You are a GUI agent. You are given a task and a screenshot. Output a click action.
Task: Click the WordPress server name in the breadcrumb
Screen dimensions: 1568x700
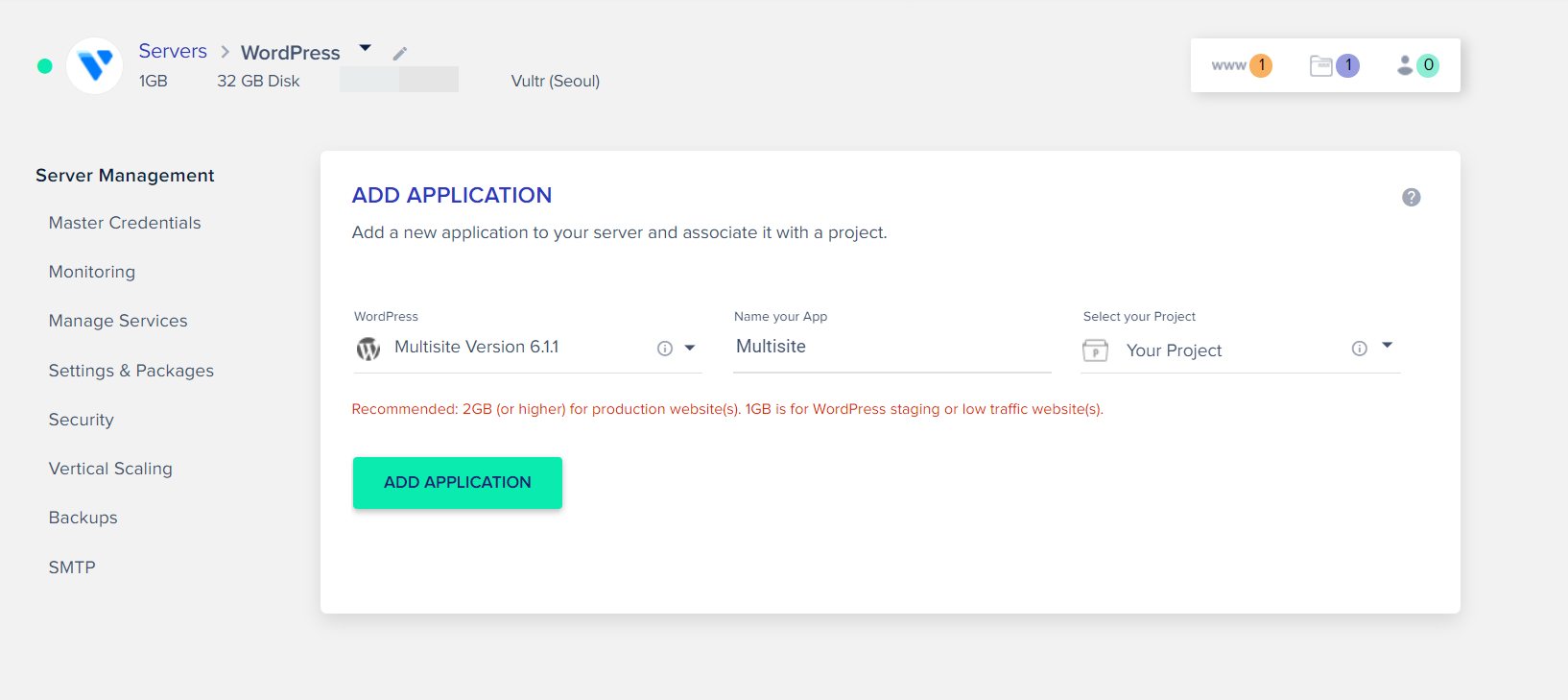[291, 53]
